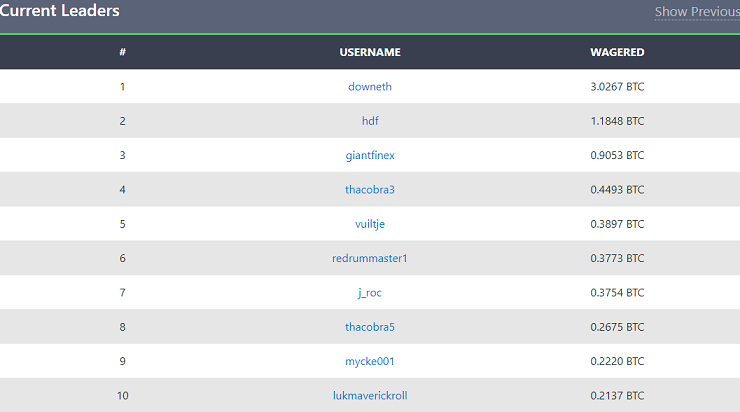Open the thacobra3 username link
740x412 pixels.
[x=370, y=190]
